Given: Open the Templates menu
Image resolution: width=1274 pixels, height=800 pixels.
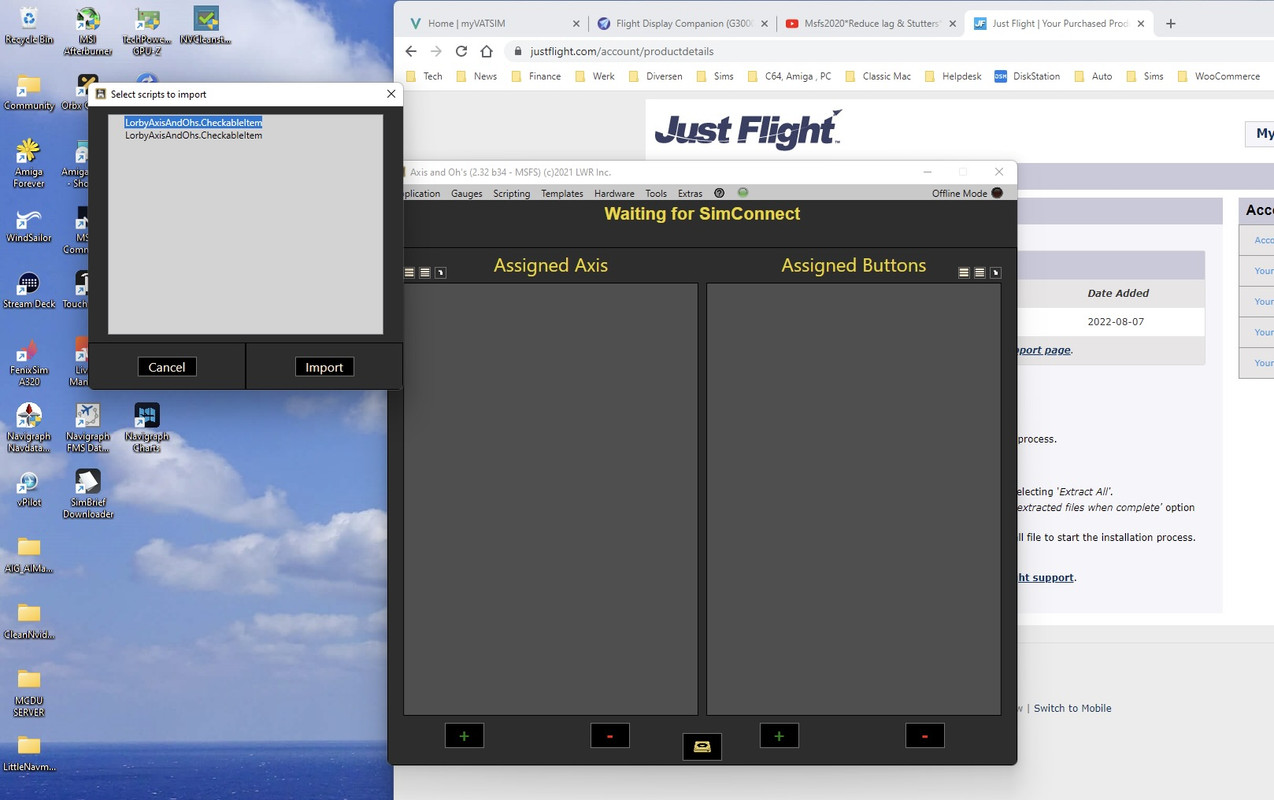Looking at the screenshot, I should point(562,194).
